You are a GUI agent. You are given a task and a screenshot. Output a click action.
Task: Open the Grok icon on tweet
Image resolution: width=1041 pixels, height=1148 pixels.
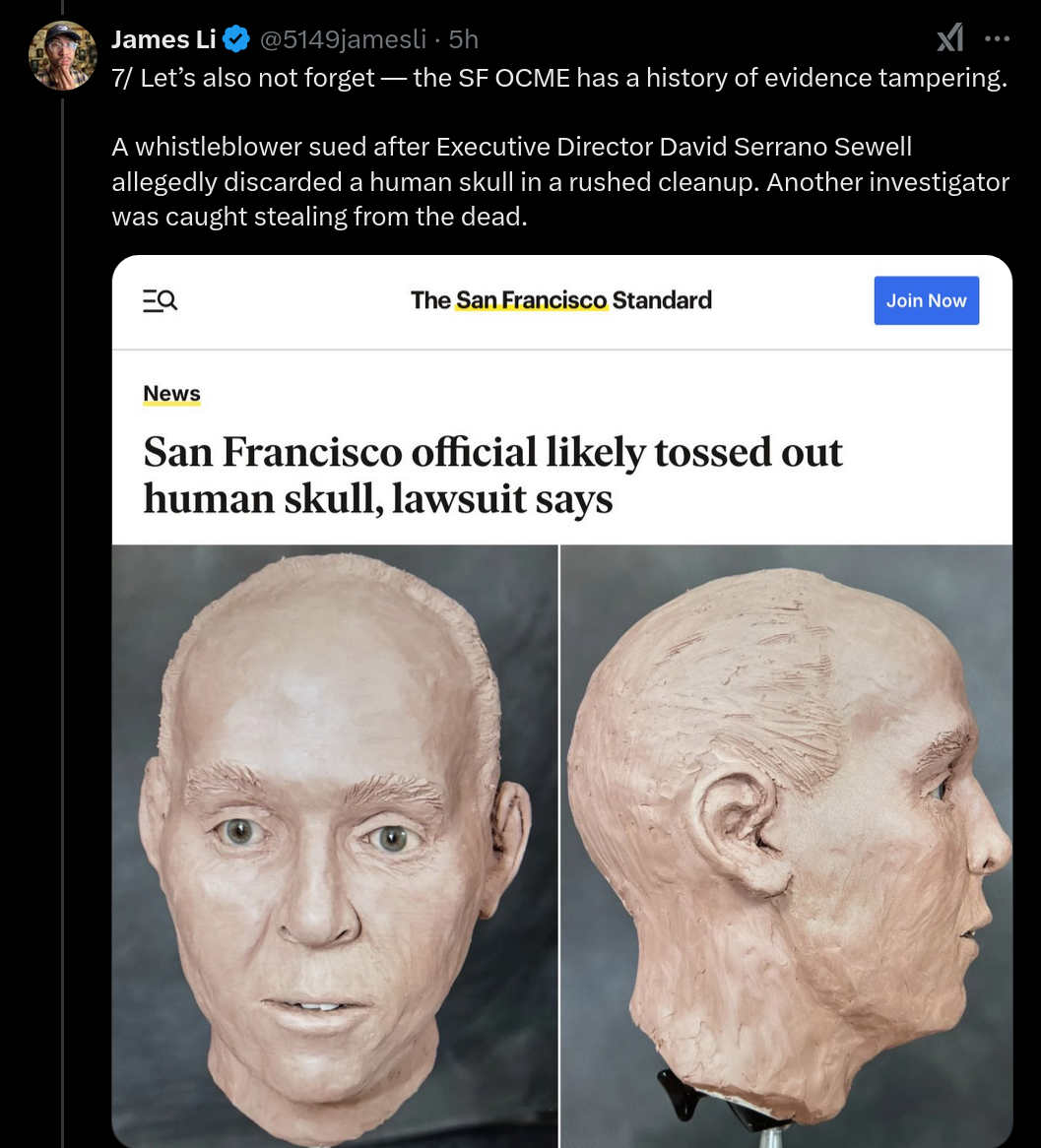click(949, 38)
